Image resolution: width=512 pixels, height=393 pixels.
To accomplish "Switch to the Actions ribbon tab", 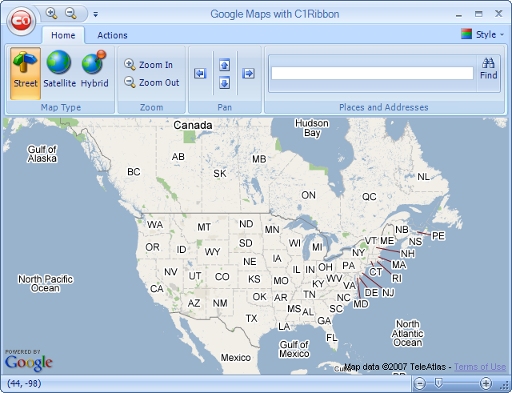I will coord(112,35).
